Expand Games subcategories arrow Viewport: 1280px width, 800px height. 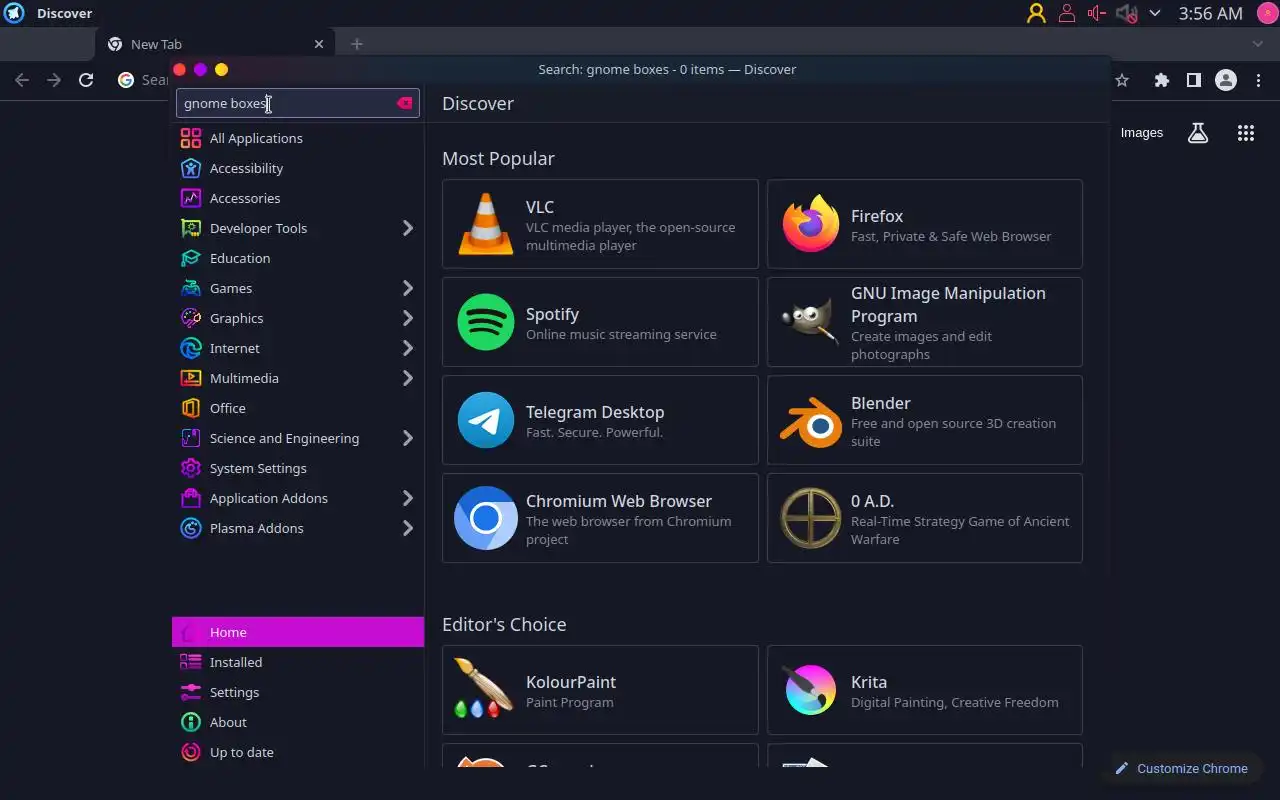pyautogui.click(x=408, y=288)
